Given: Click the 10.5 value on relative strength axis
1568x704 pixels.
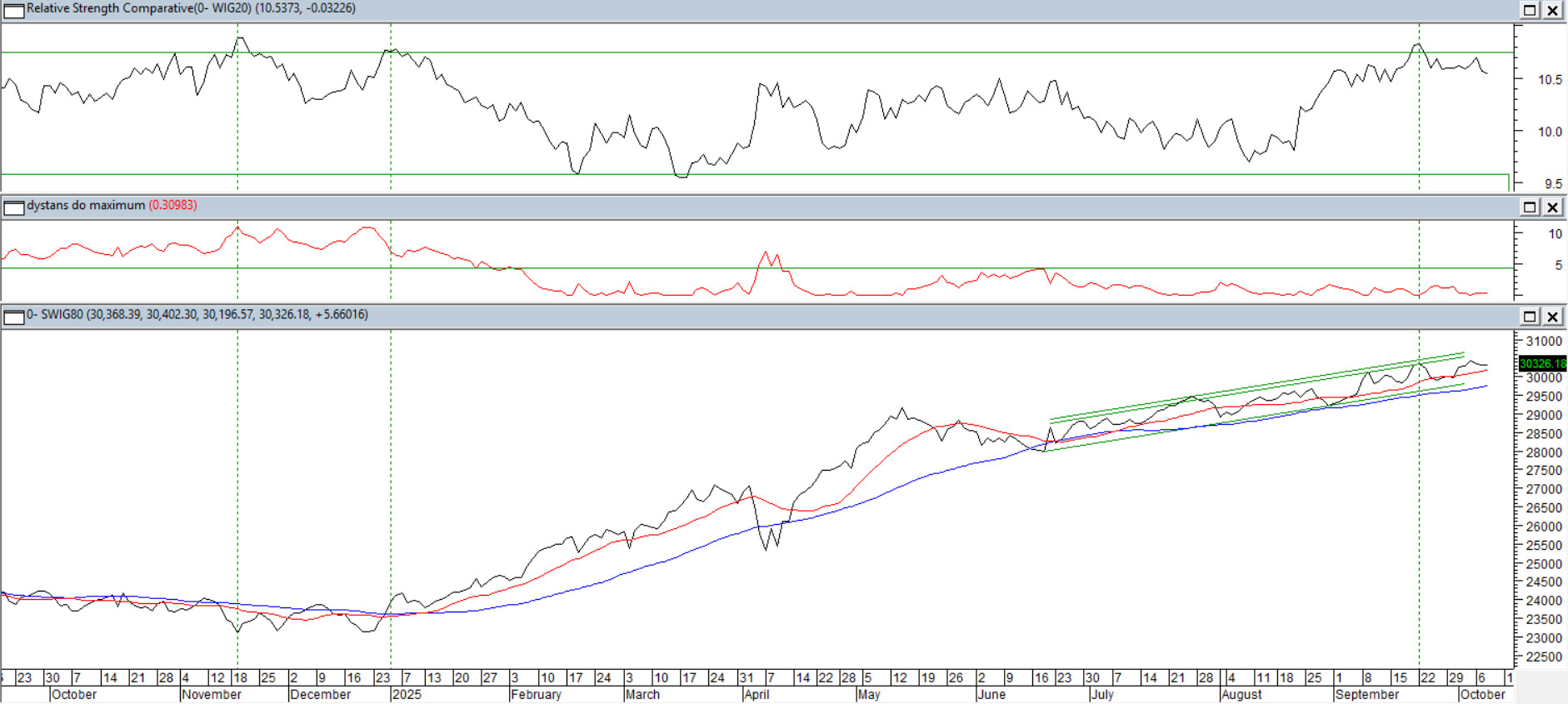Looking at the screenshot, I should click(x=1549, y=80).
